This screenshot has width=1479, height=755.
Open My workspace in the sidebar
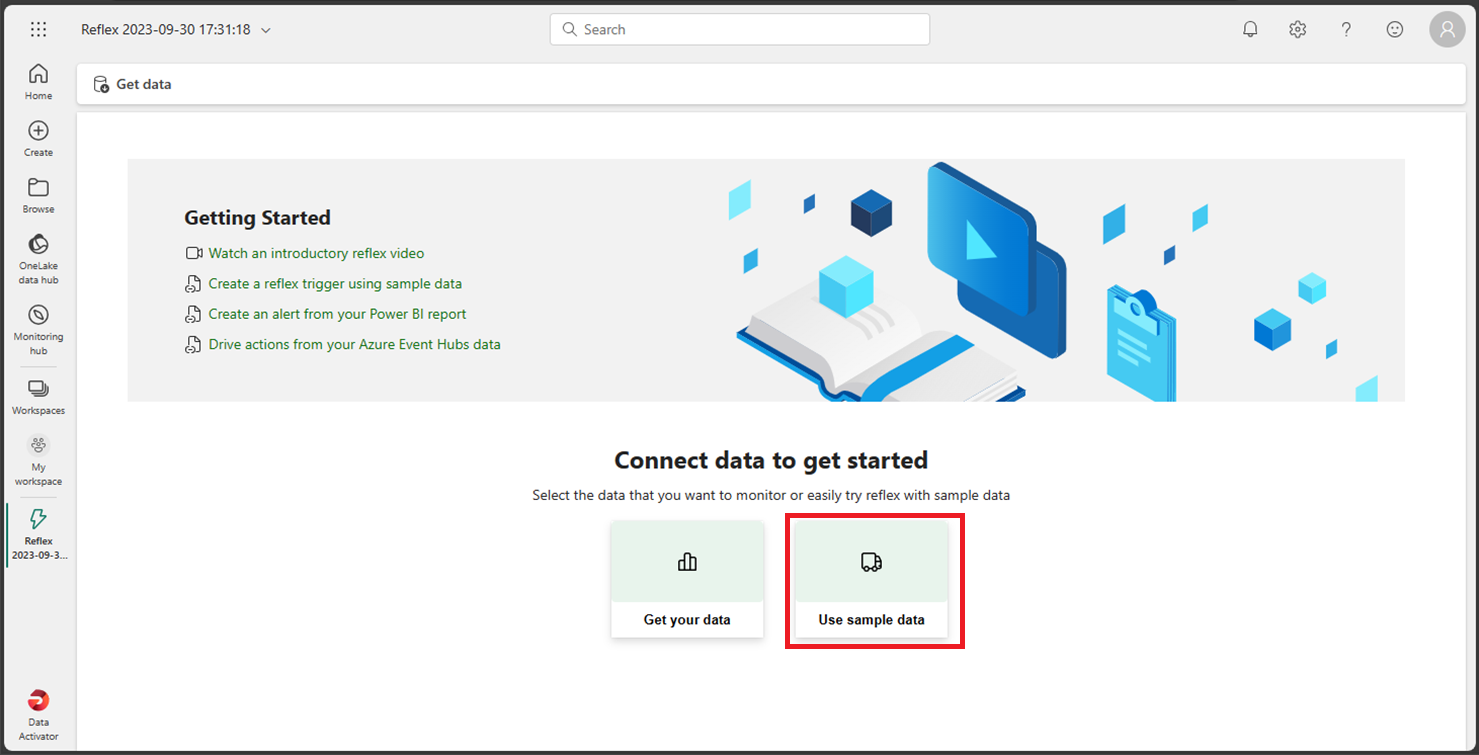(x=38, y=461)
